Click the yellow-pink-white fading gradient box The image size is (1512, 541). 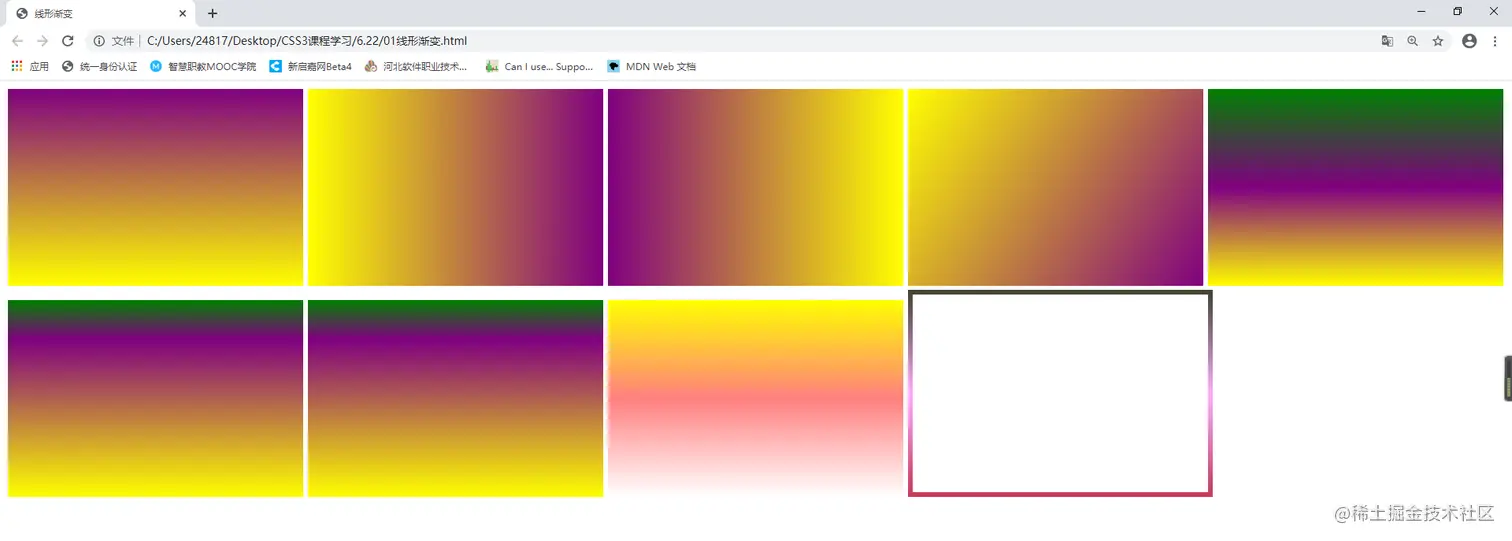pyautogui.click(x=755, y=398)
